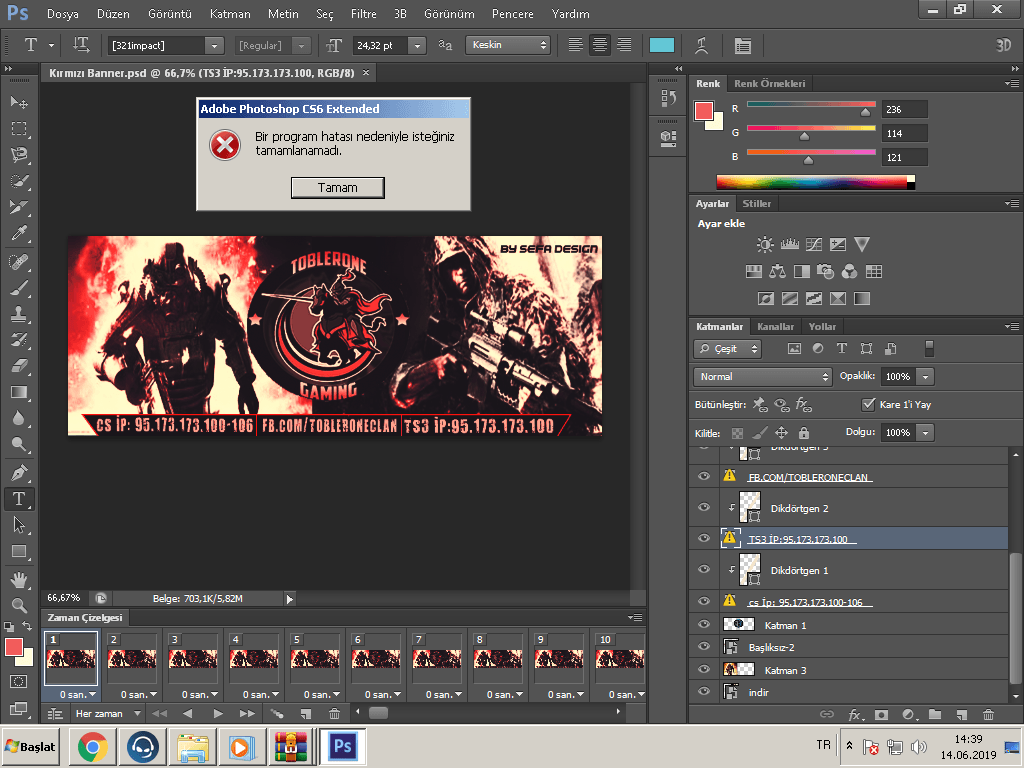The width and height of the screenshot is (1024, 768).
Task: Hide the Başlıksız-2 layer
Action: coord(703,647)
